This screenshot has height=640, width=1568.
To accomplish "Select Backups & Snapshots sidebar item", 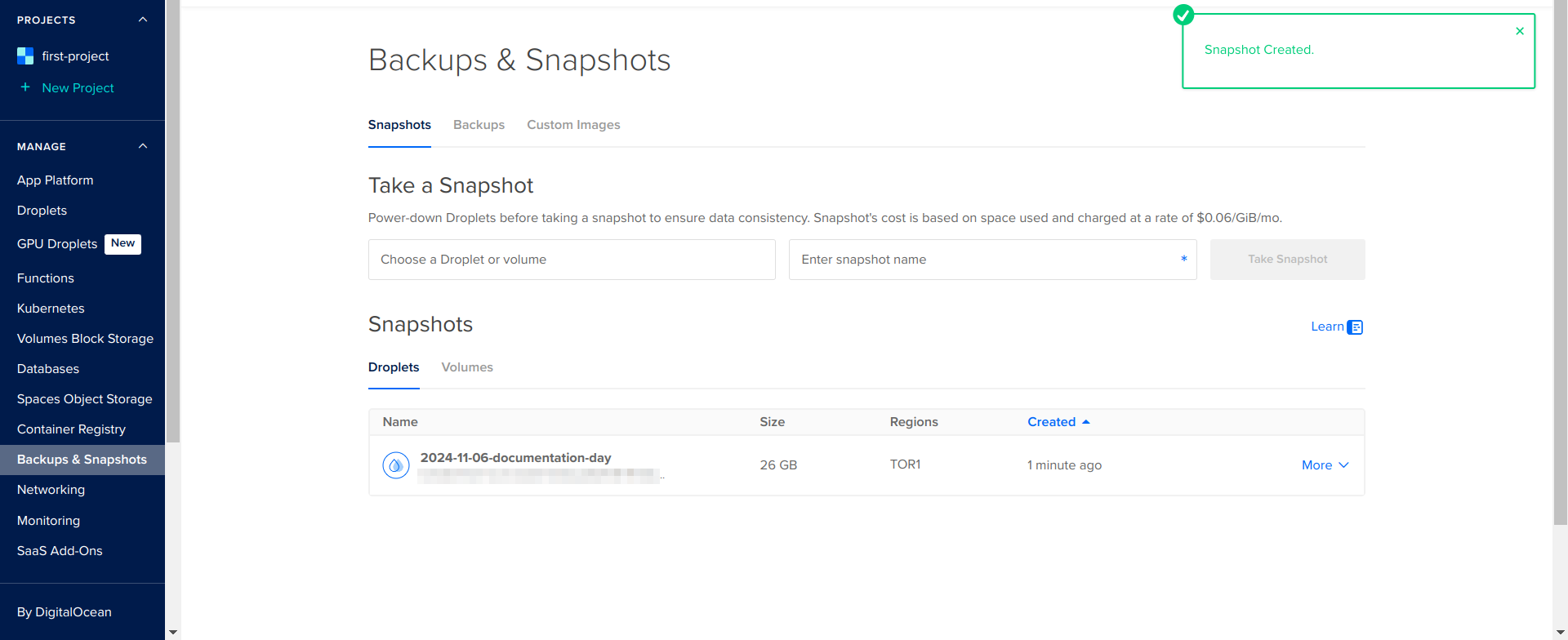I will [82, 460].
